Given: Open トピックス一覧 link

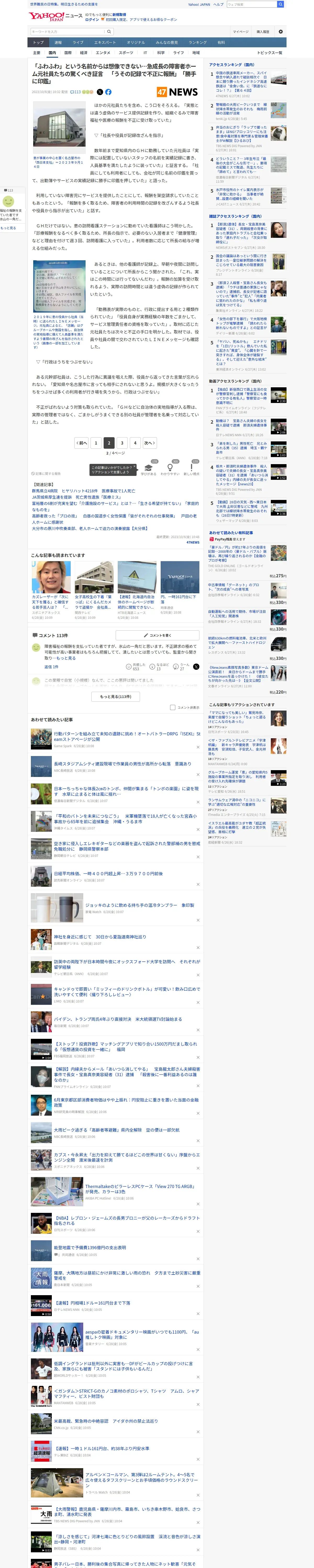Looking at the screenshot, I should 270,53.
